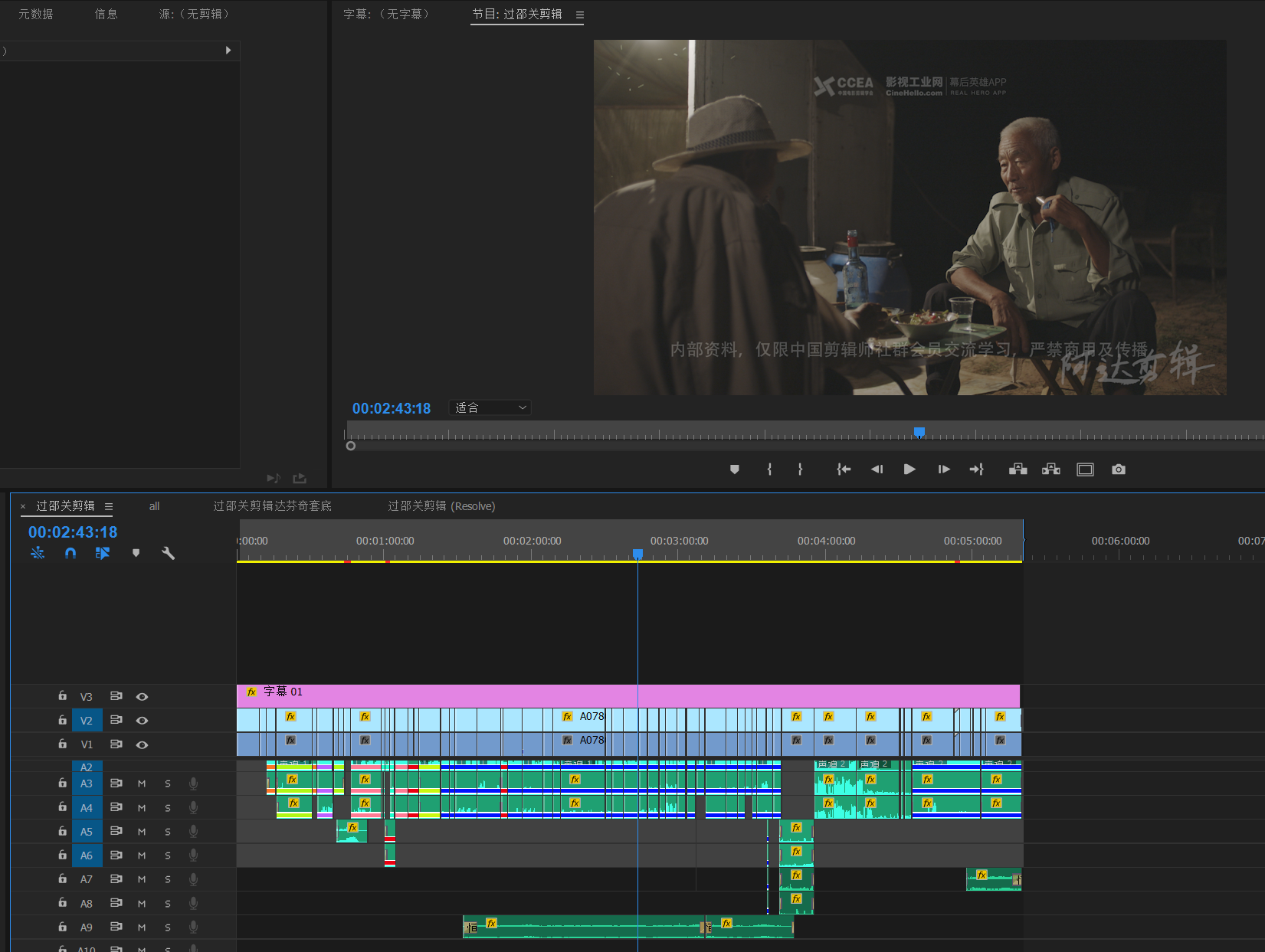1265x952 pixels.
Task: Click the Lift button in monitor controls
Action: [x=1018, y=469]
